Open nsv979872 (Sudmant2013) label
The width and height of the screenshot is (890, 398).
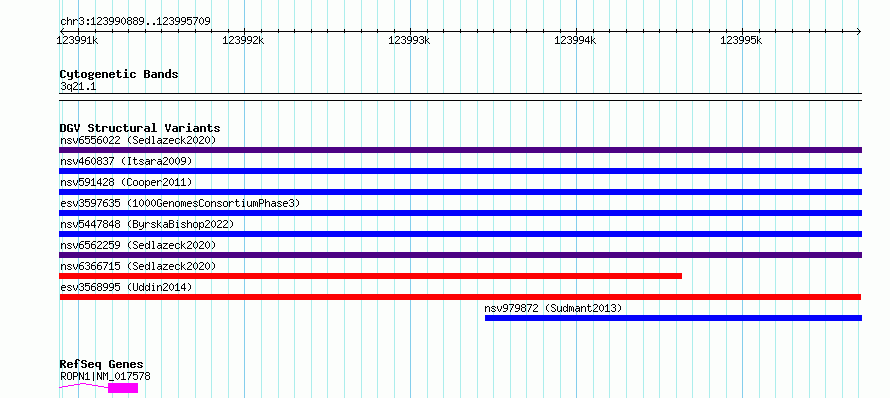tap(553, 308)
